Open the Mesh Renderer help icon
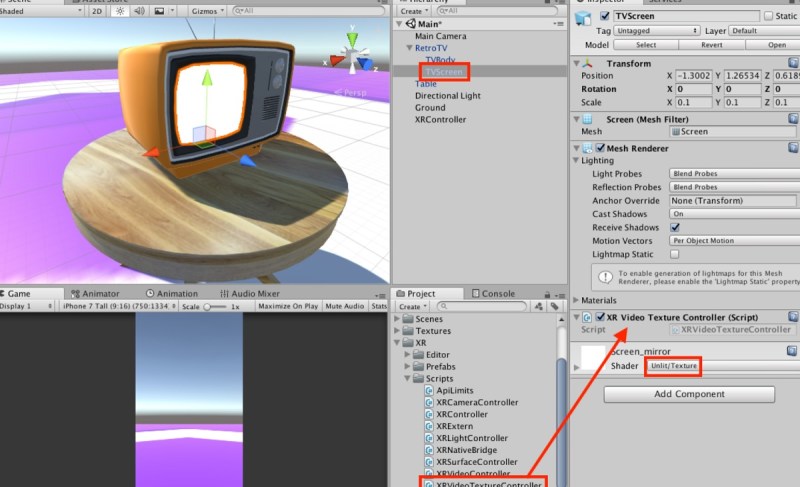 [793, 148]
